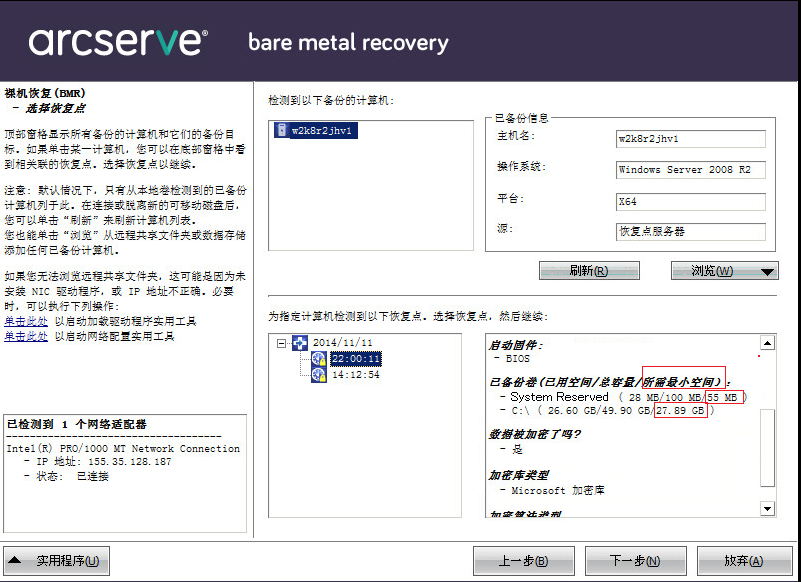The height and width of the screenshot is (582, 801).
Task: Click the 平台 field showing X64
Action: point(691,201)
